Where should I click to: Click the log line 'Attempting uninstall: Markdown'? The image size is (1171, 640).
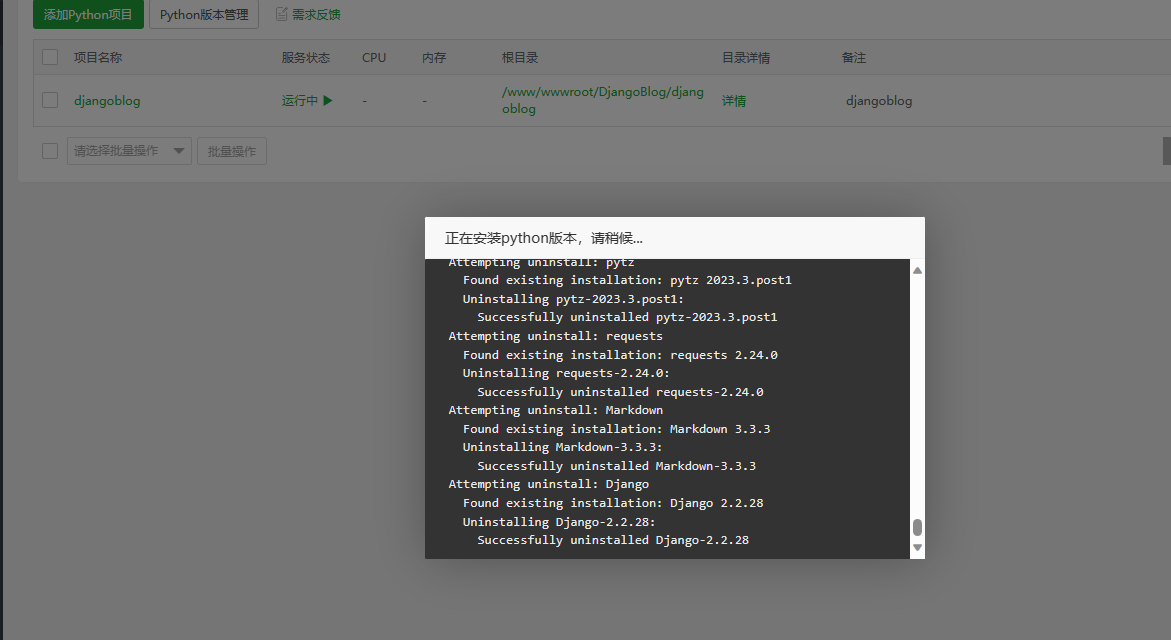(556, 410)
